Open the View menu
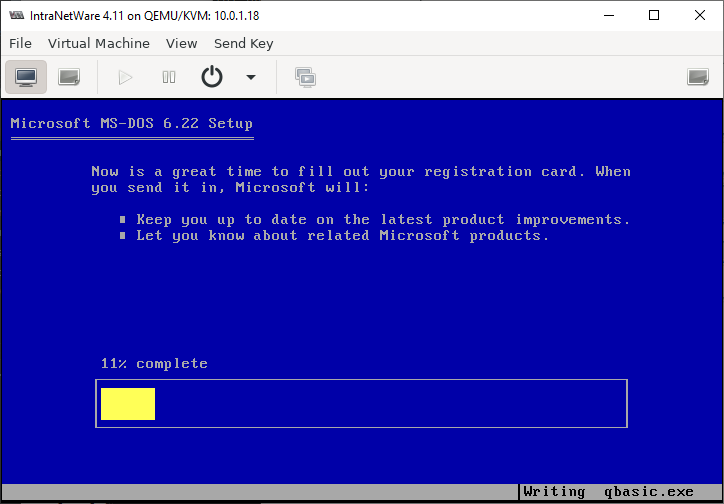This screenshot has height=504, width=724. [x=181, y=43]
